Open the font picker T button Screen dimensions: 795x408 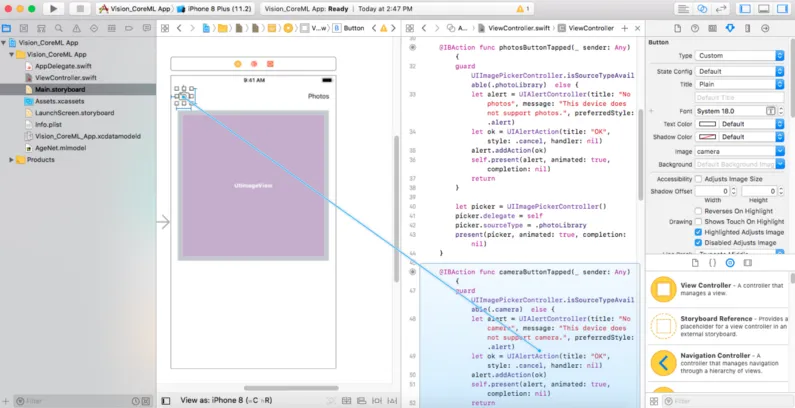pos(771,110)
